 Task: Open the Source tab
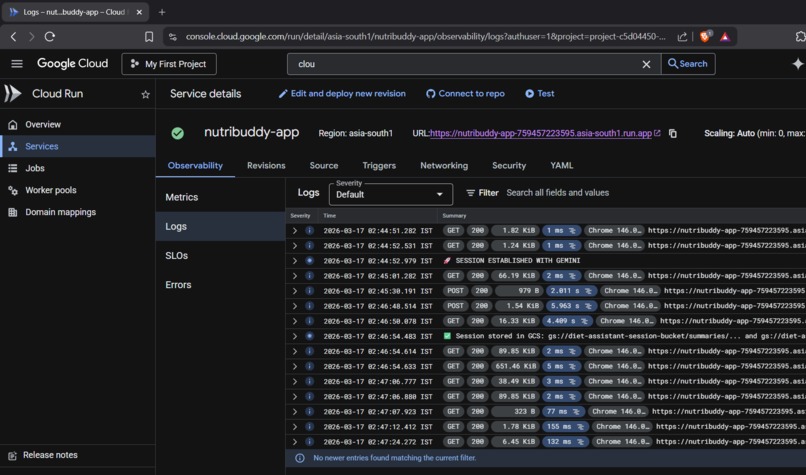[324, 166]
